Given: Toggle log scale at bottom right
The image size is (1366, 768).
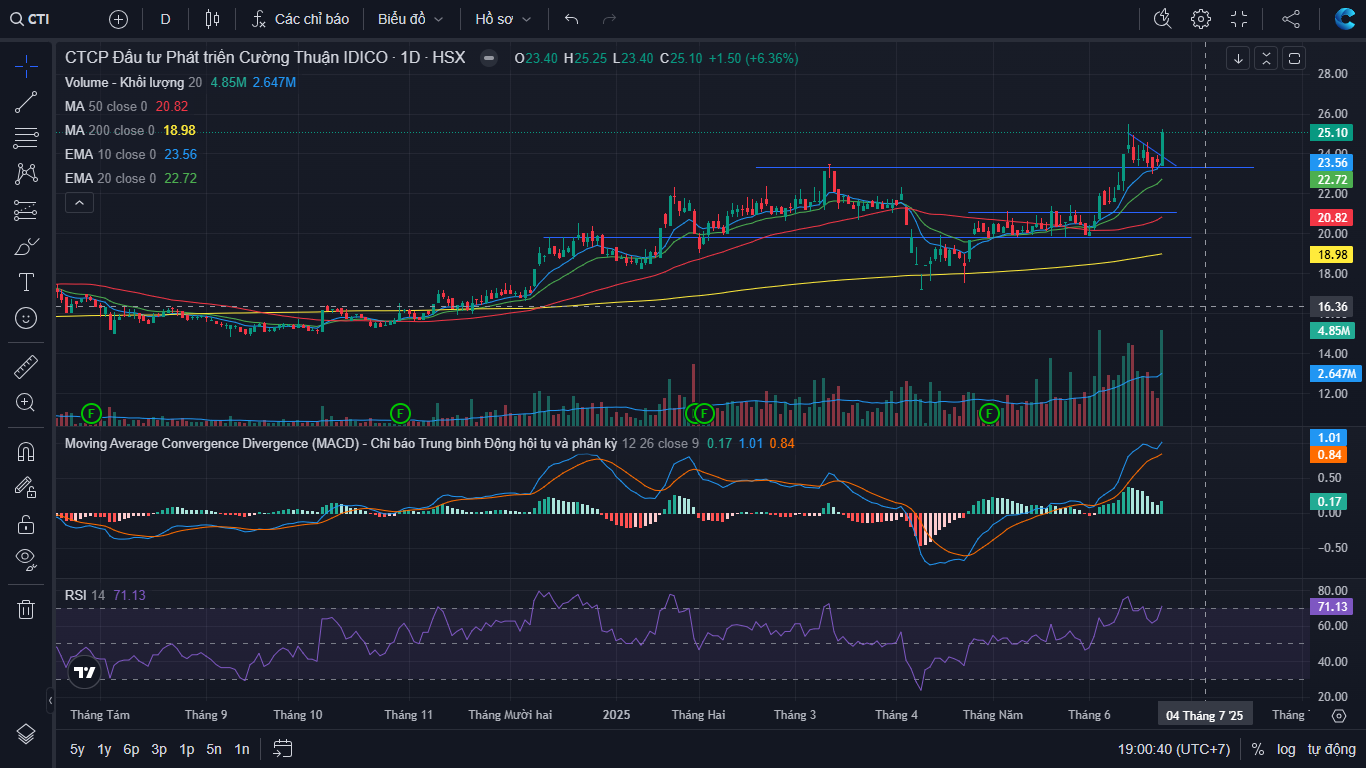Looking at the screenshot, I should [x=1286, y=749].
